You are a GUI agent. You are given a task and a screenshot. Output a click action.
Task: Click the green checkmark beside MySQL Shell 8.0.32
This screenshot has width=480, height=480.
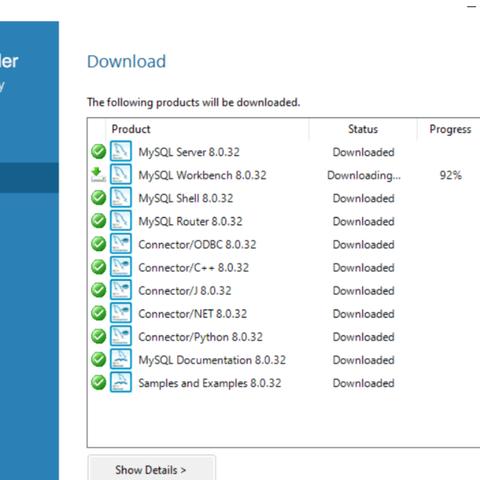tap(99, 198)
